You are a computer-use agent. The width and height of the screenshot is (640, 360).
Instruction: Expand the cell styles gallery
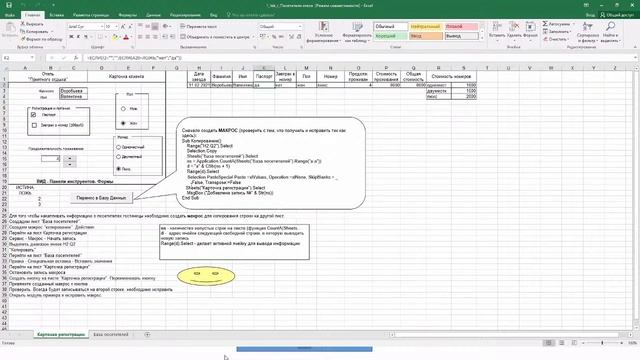click(x=482, y=38)
